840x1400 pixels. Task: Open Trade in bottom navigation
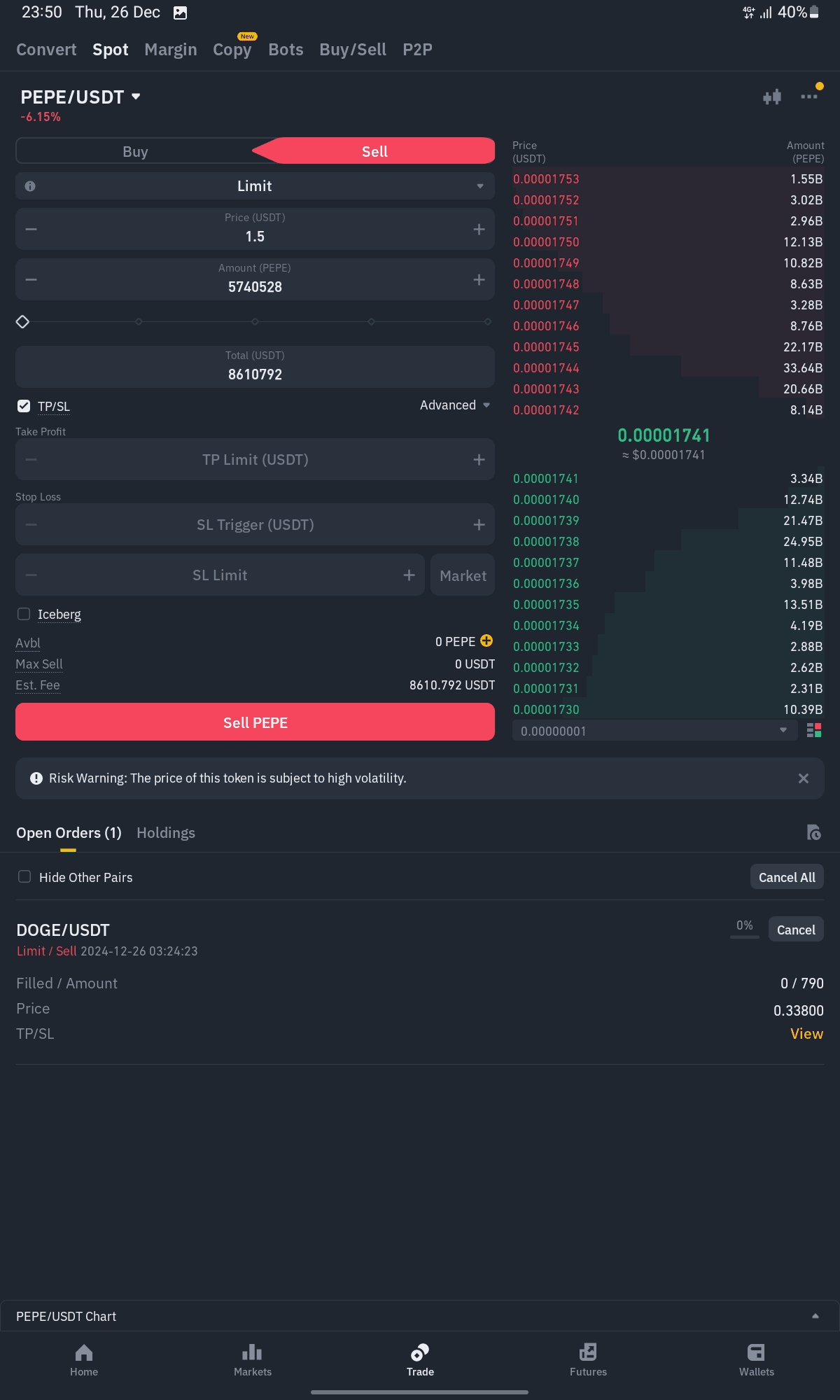[420, 1360]
